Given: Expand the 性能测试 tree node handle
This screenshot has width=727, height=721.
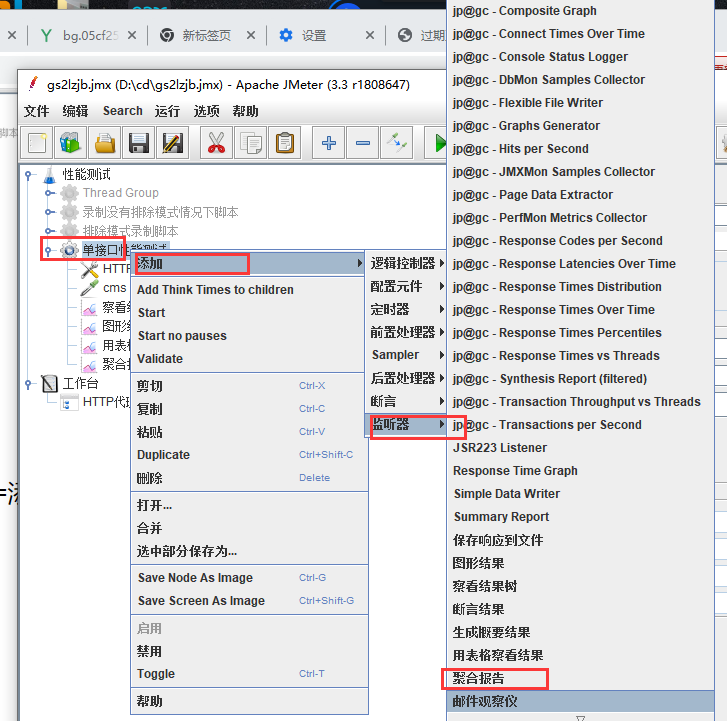Looking at the screenshot, I should pyautogui.click(x=28, y=175).
